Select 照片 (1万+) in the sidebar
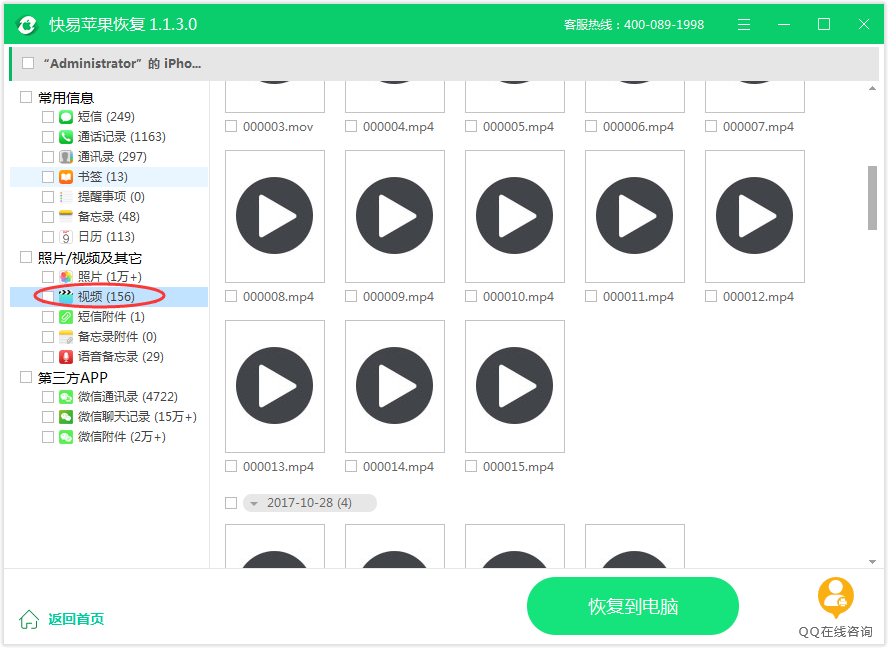 [x=109, y=277]
